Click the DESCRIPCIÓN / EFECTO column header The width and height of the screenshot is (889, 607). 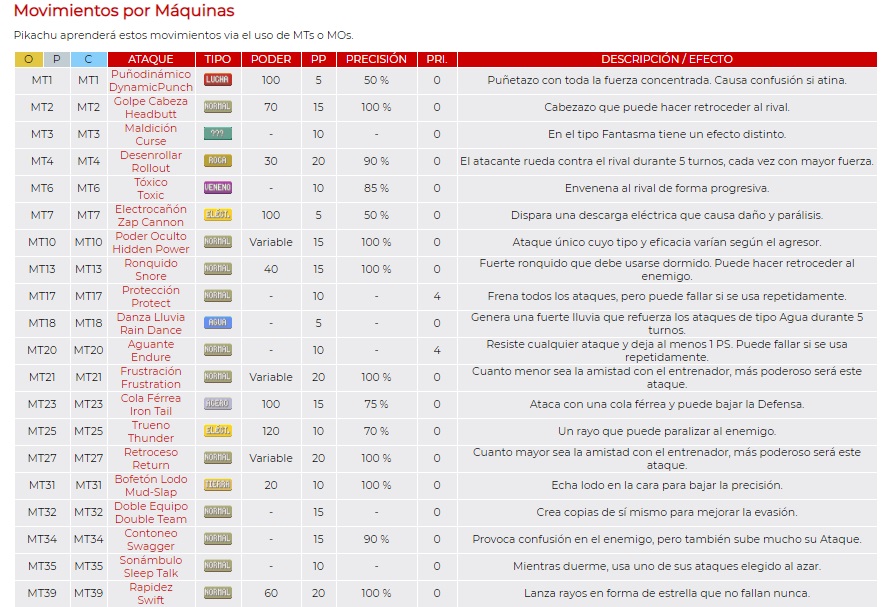click(667, 59)
